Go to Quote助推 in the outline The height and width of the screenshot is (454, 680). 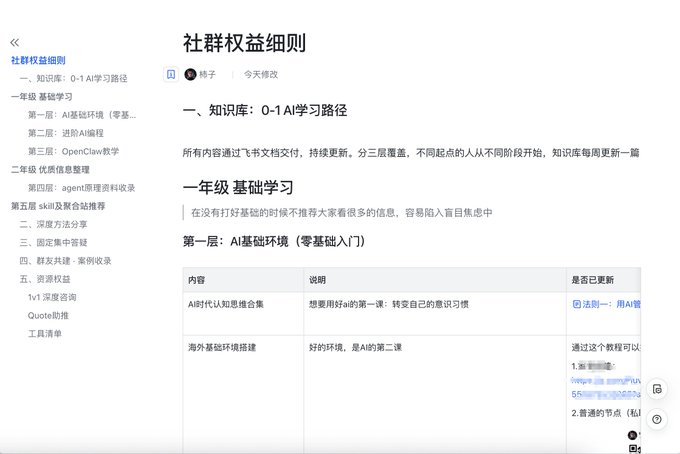click(48, 315)
